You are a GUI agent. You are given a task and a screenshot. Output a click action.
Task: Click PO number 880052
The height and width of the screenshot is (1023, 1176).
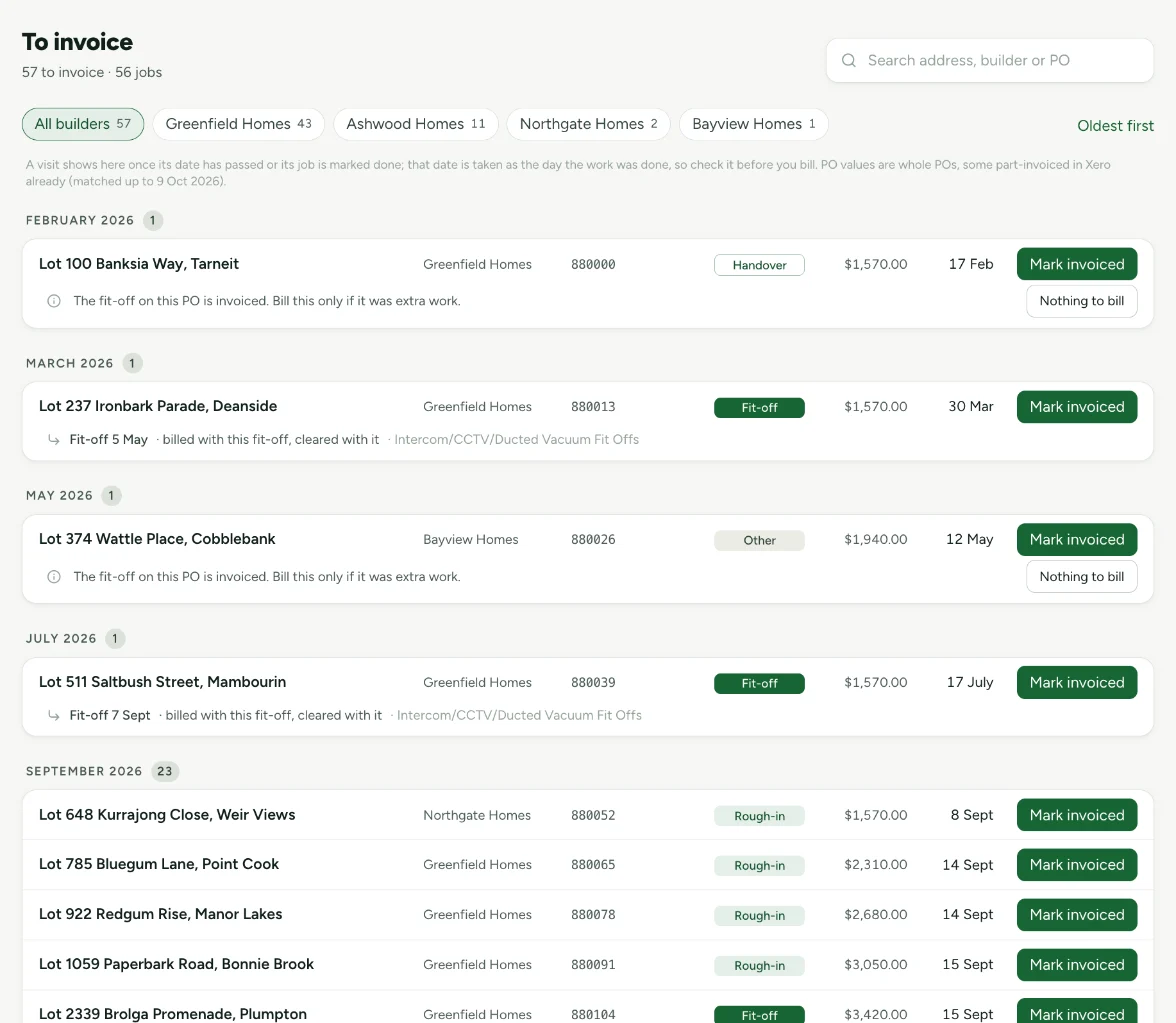(x=592, y=815)
